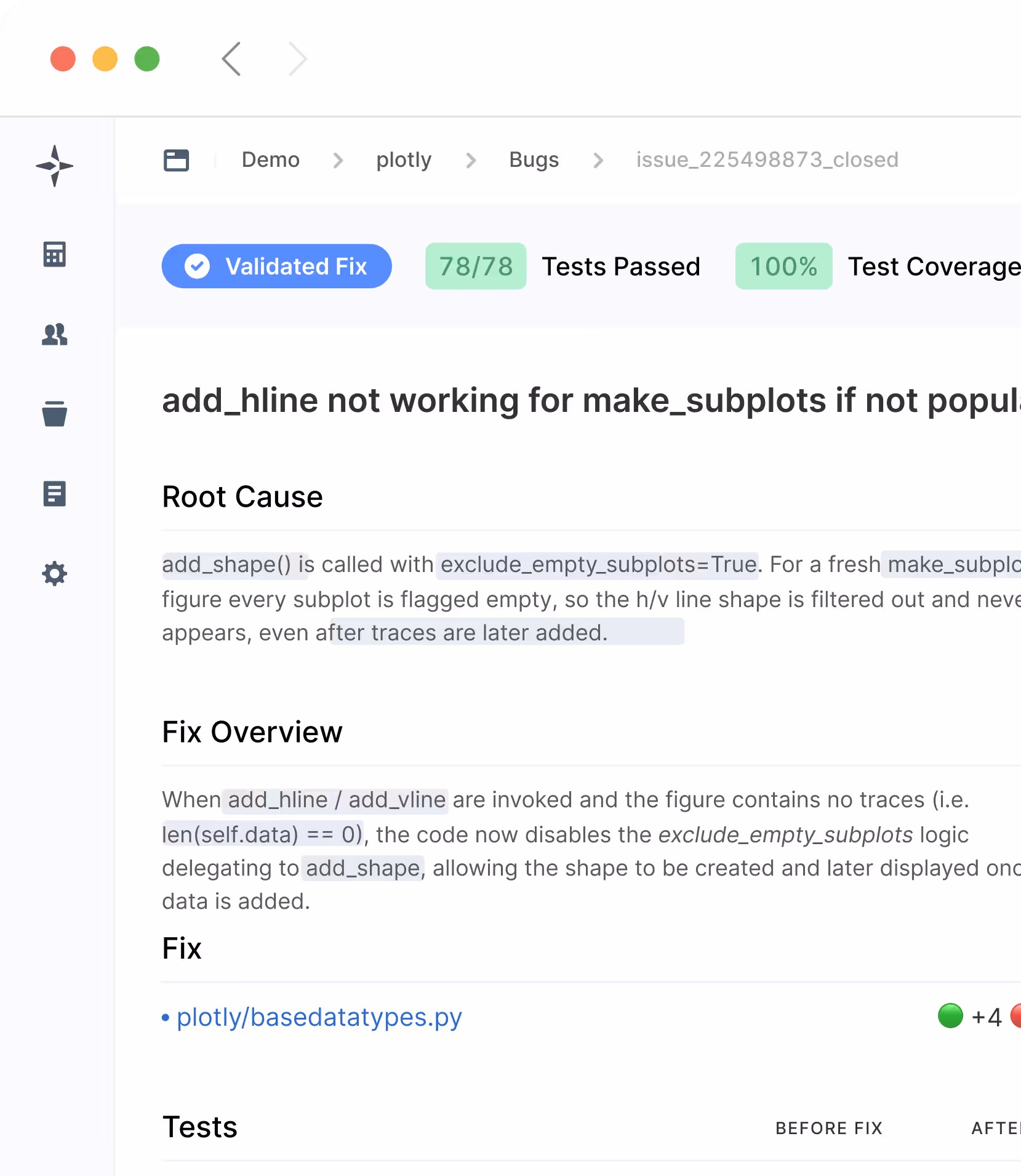Click the yellow minimize window button
The width and height of the screenshot is (1021, 1176).
[105, 59]
